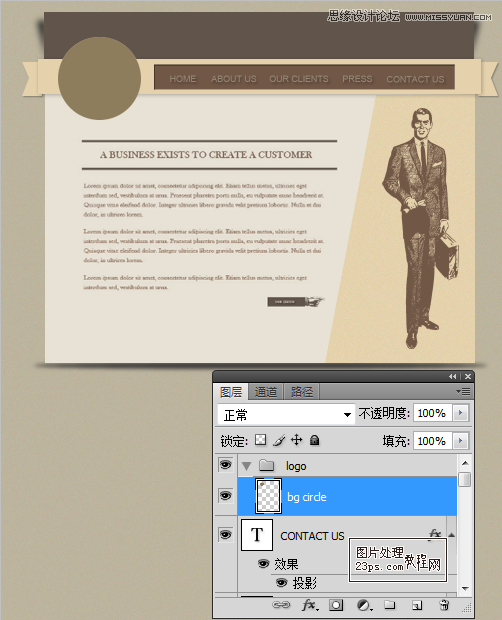Viewport: 502px width, 620px height.
Task: Click the fx icon on CONTACT US layer
Action: [435, 534]
